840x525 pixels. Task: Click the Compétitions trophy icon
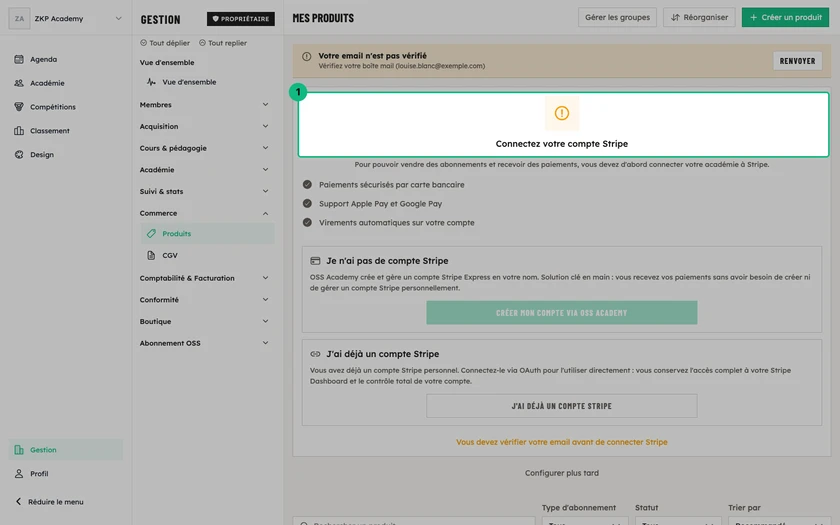(x=19, y=107)
